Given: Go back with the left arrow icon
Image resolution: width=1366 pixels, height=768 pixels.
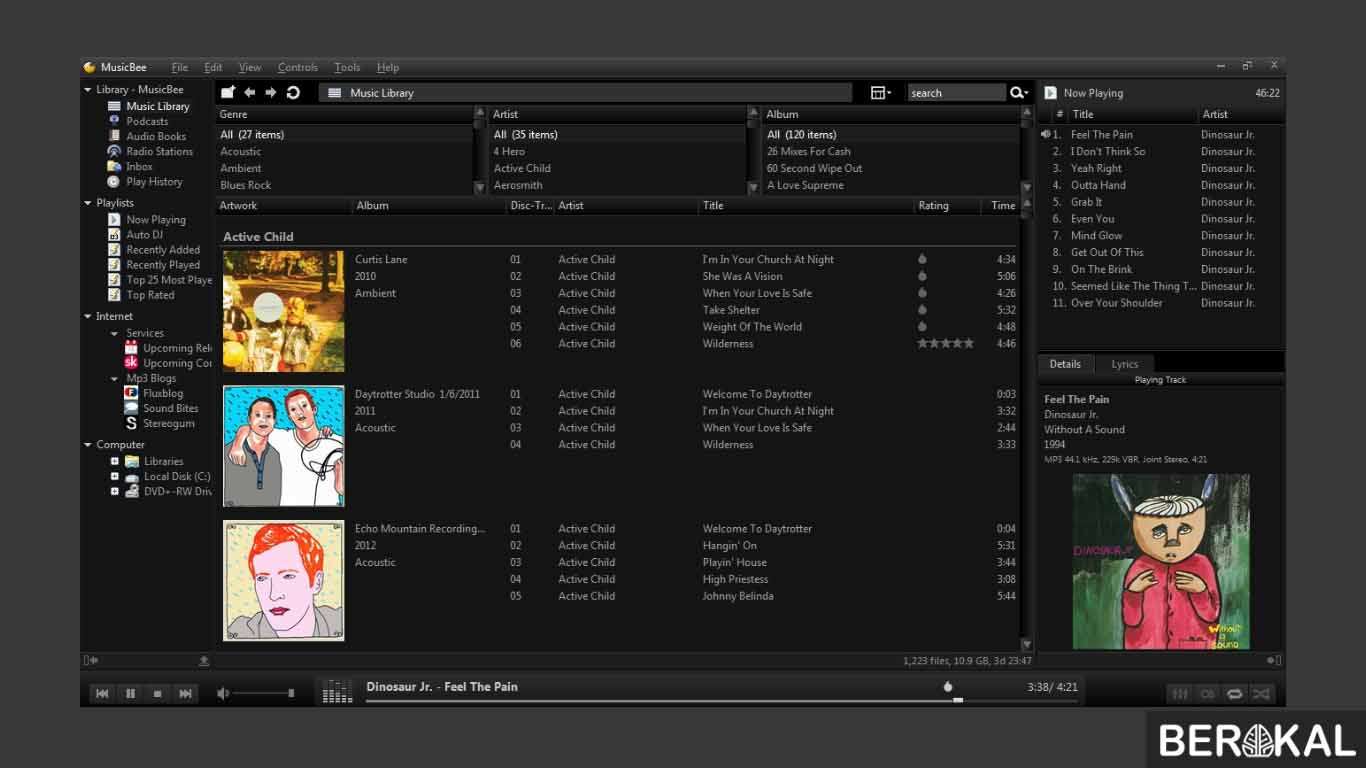Looking at the screenshot, I should click(250, 92).
